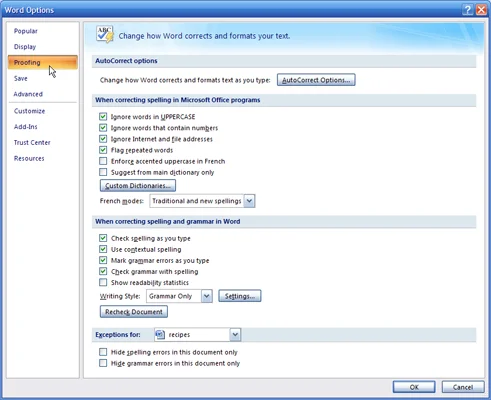
Task: Disable Check spelling as you type
Action: point(103,238)
